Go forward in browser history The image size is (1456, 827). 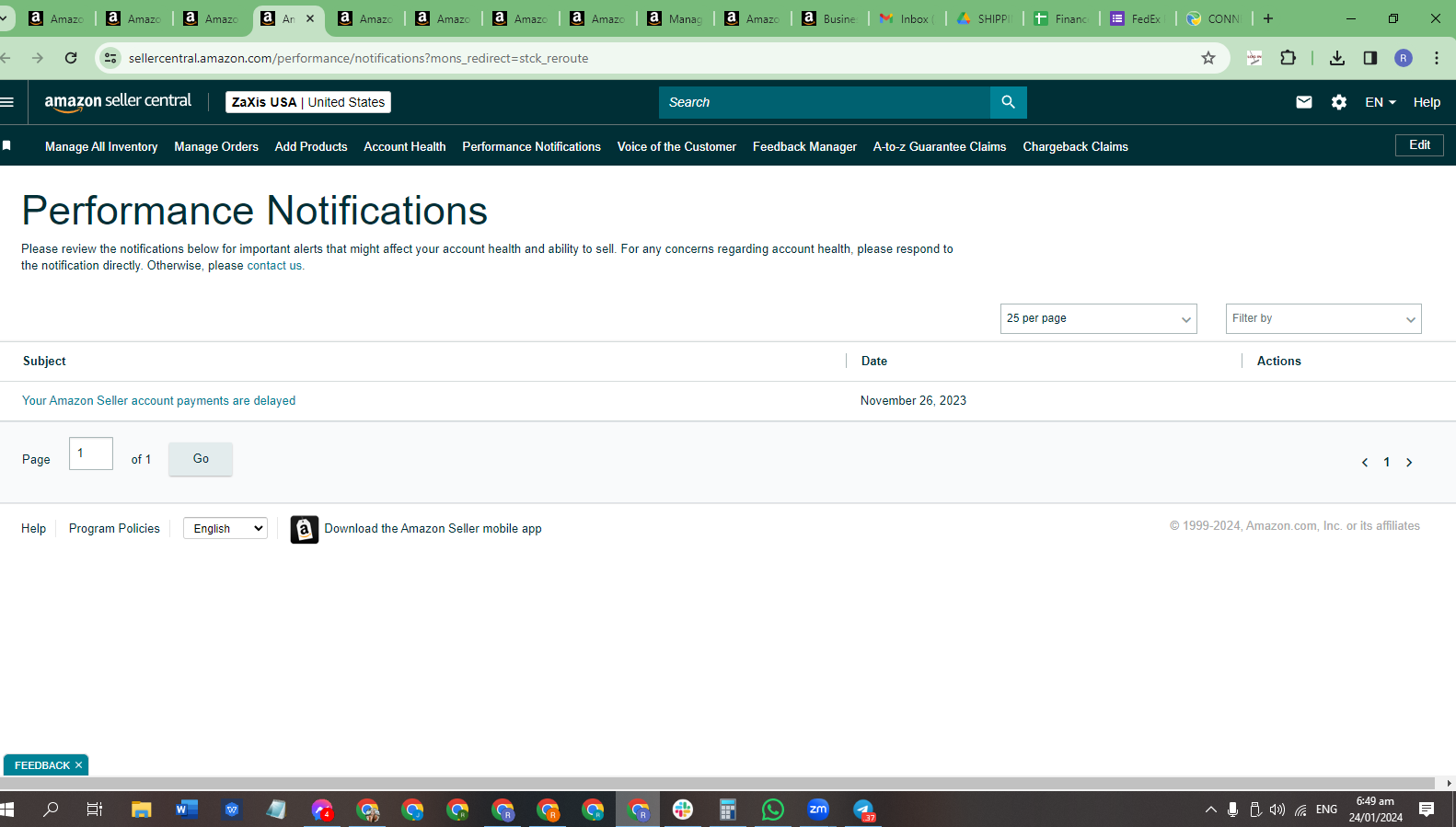pyautogui.click(x=38, y=58)
